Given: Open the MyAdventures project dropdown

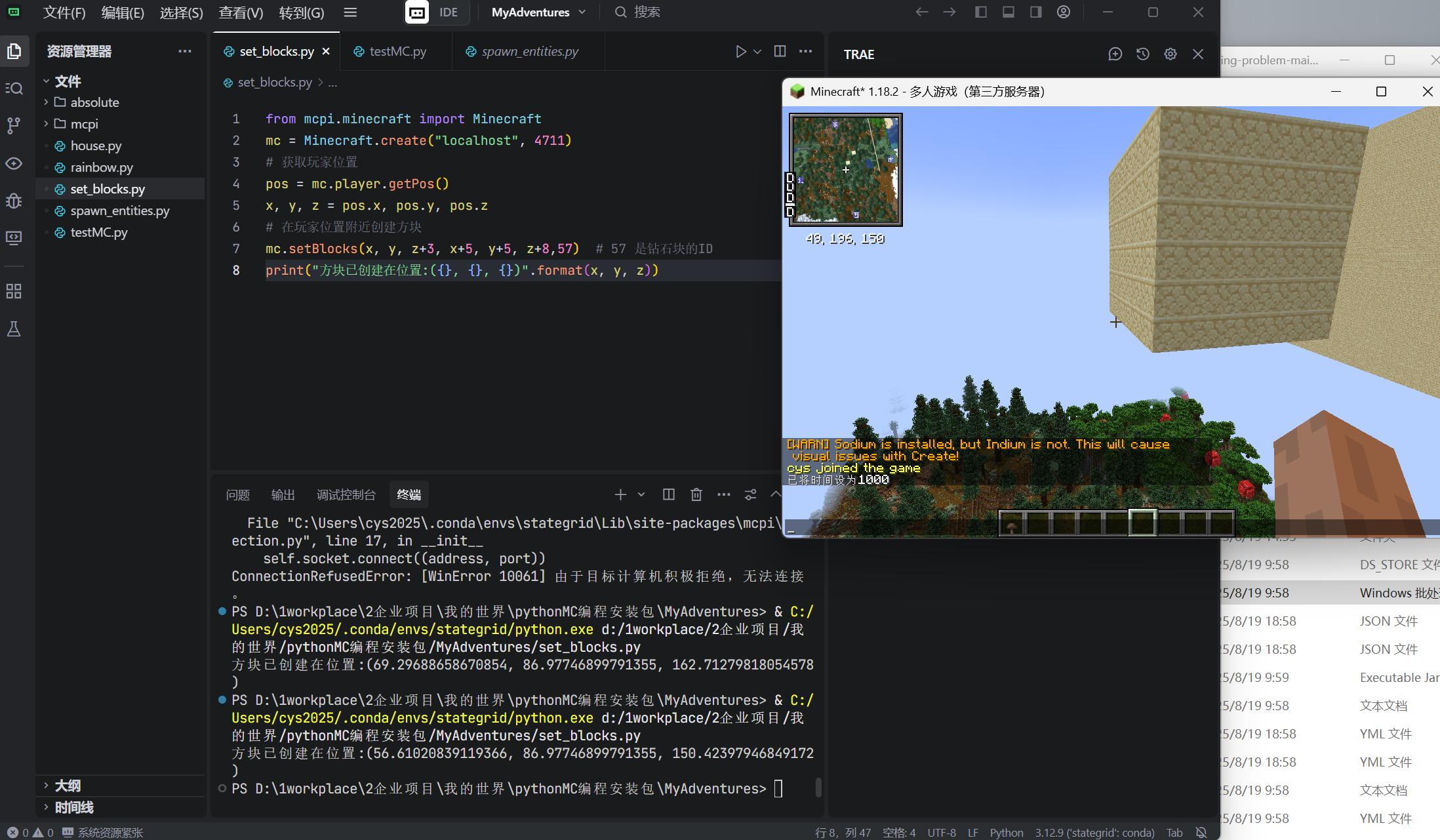Looking at the screenshot, I should (538, 12).
